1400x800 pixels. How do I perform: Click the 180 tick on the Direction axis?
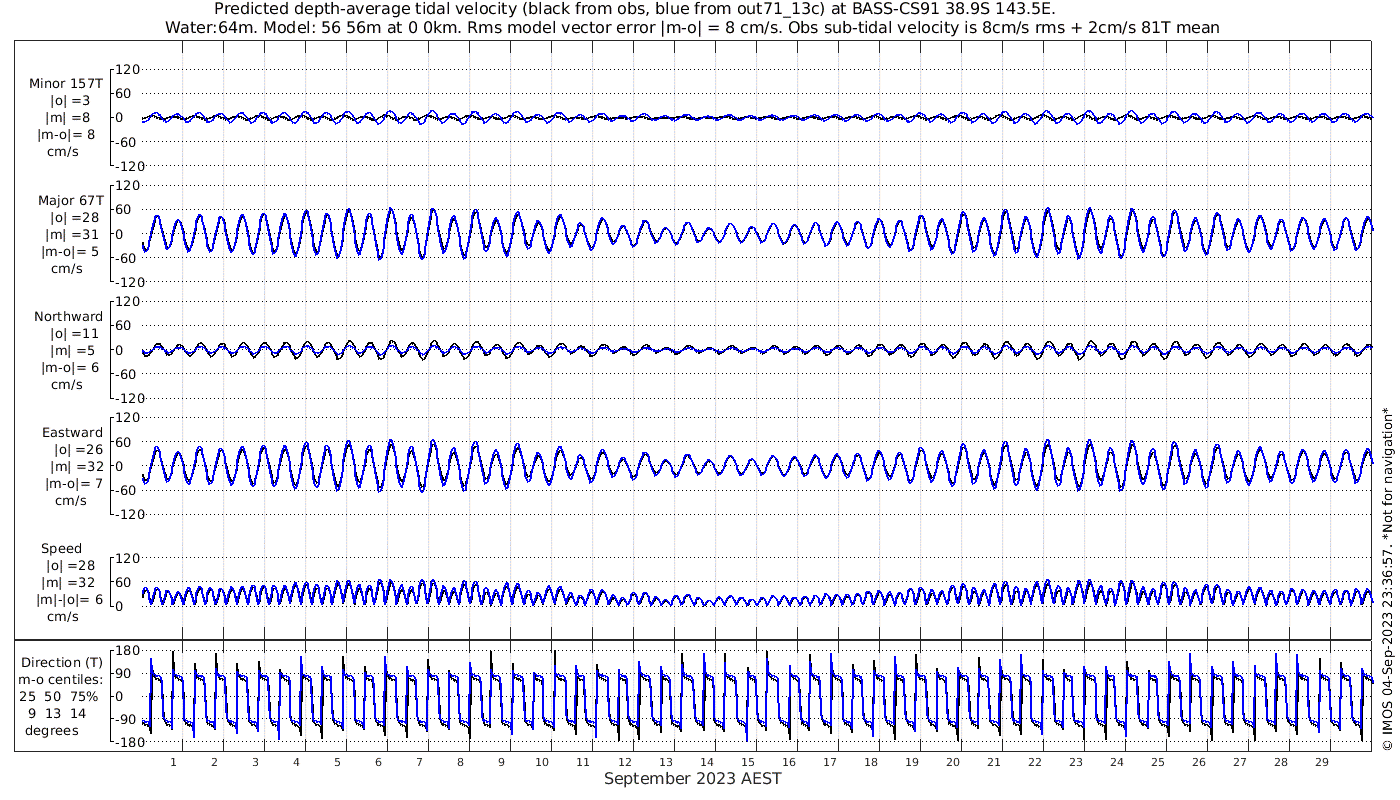pyautogui.click(x=124, y=650)
